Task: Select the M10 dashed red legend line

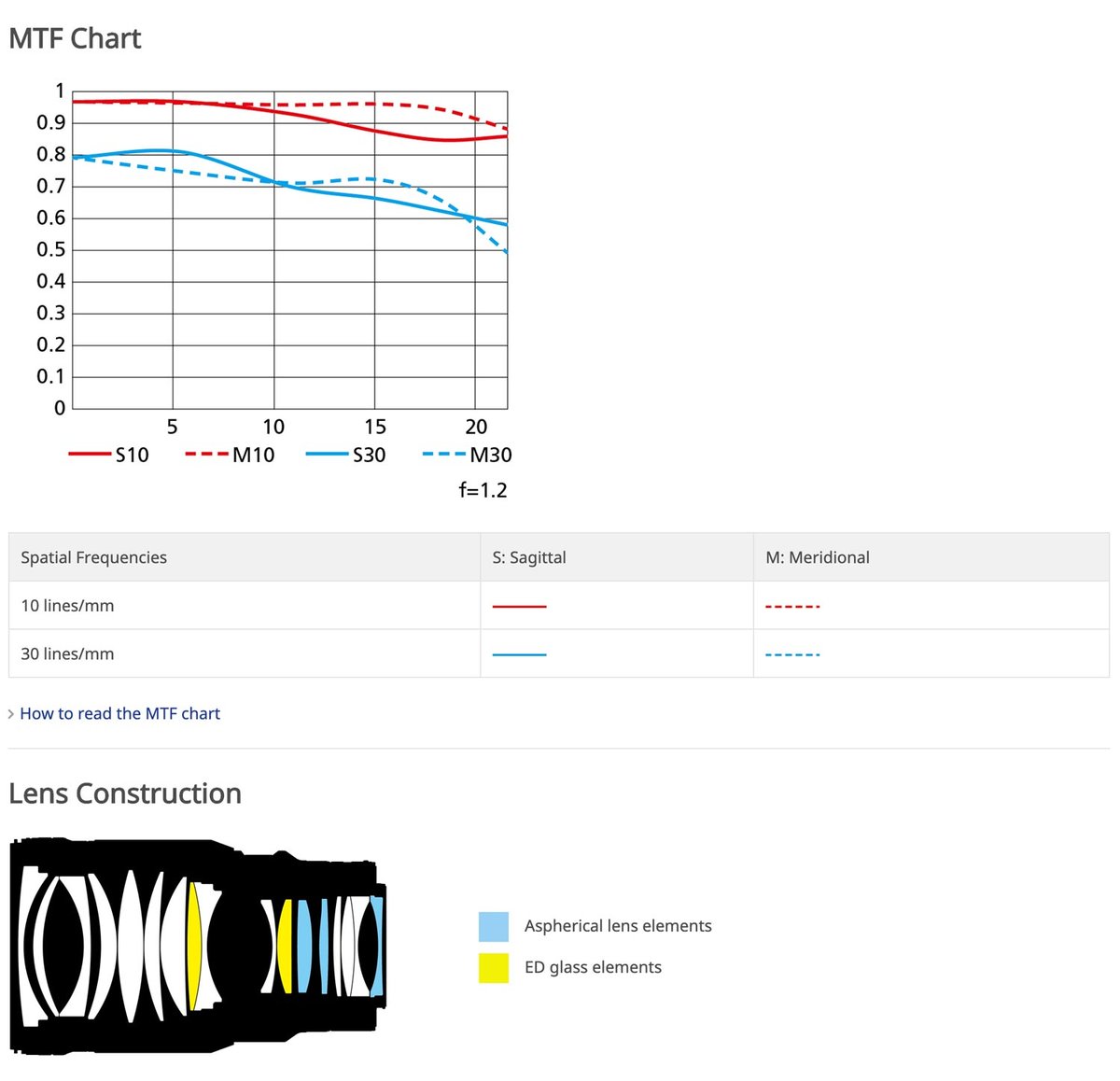Action: click(206, 455)
